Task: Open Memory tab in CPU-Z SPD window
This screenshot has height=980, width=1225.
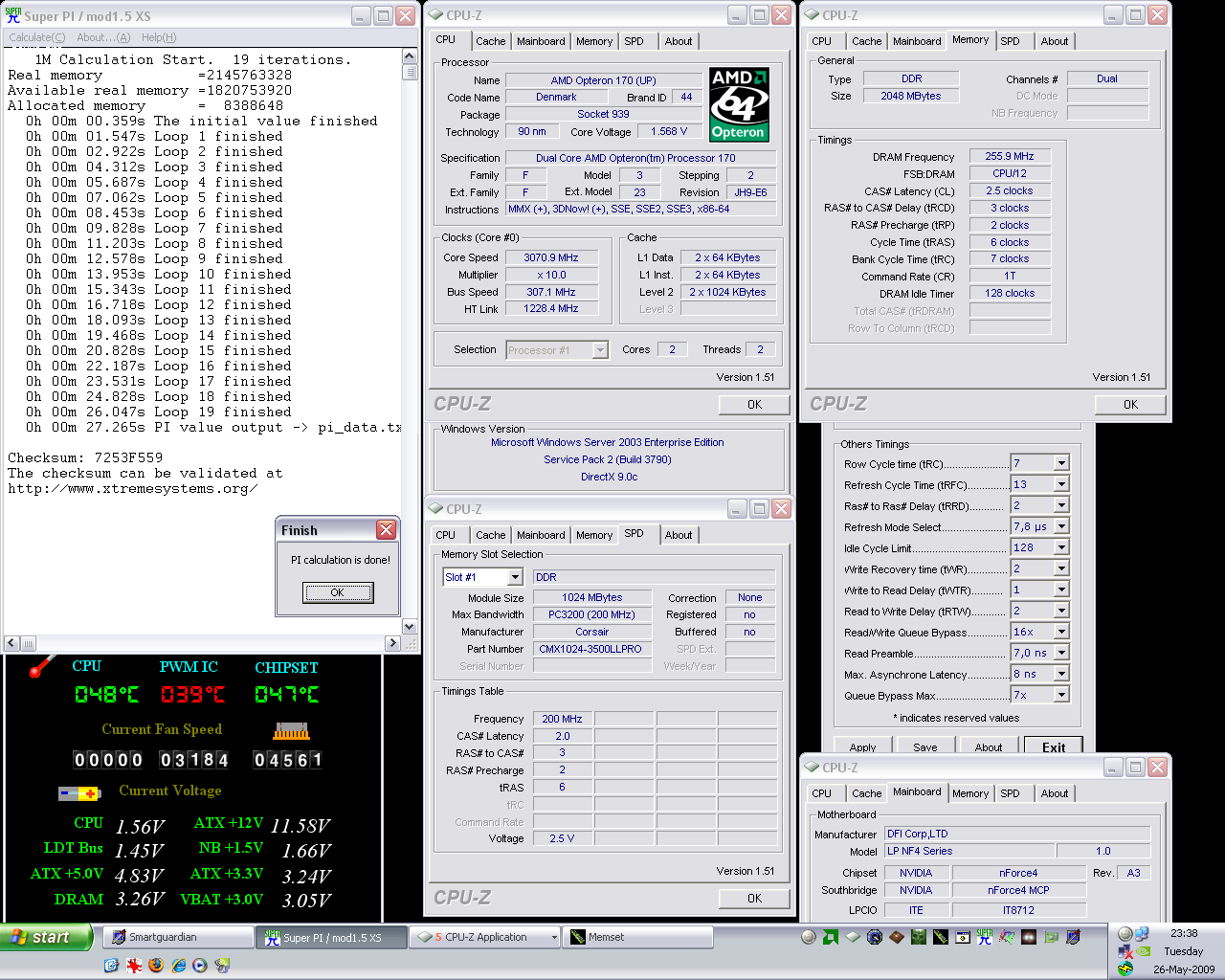Action: pos(593,535)
